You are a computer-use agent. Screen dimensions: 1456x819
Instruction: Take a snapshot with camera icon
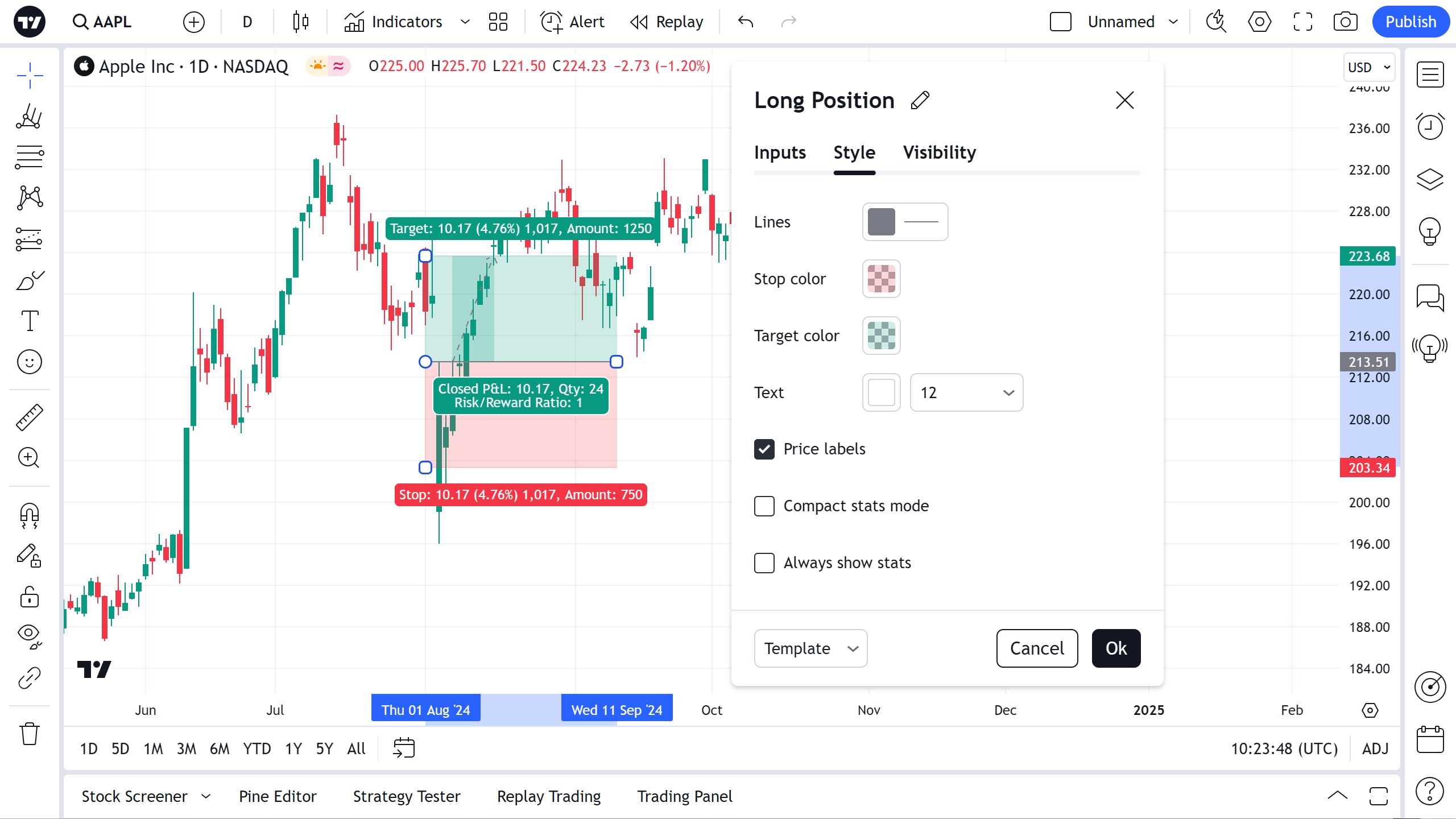(x=1346, y=22)
